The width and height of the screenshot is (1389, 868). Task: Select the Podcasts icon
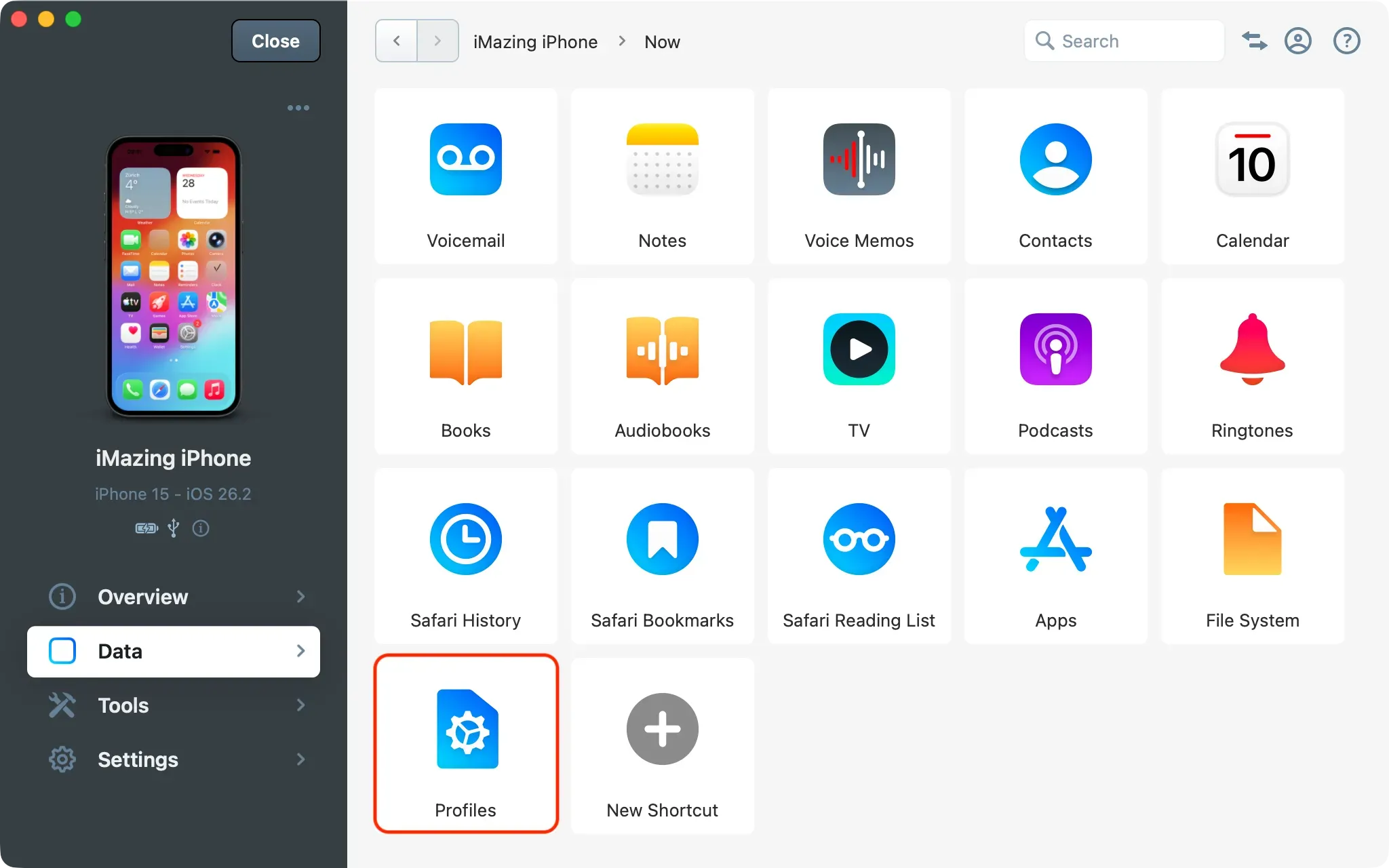click(1055, 366)
